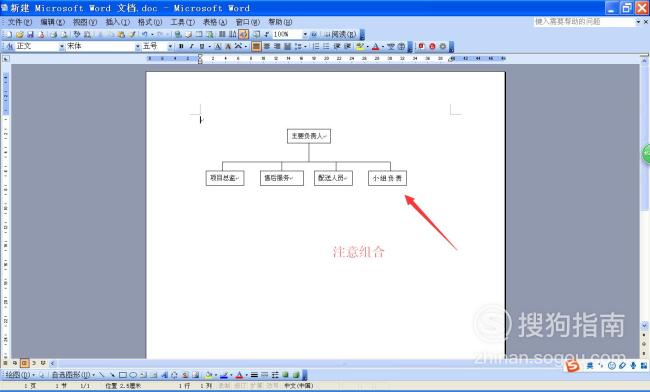Open the 自选图形 AutoShapes menu
650x392 pixels.
(73, 375)
